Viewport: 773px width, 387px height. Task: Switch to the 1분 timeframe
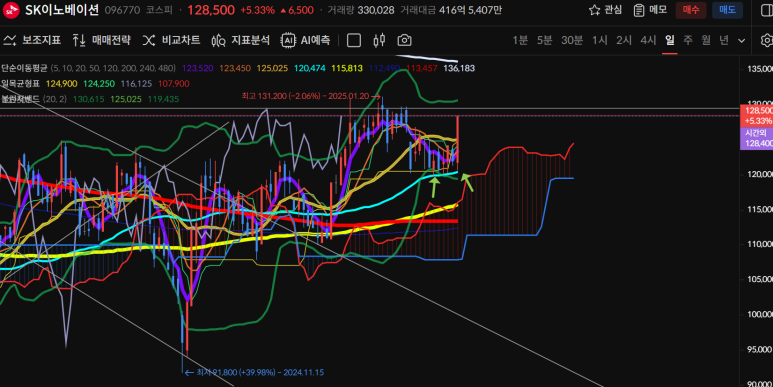[520, 40]
